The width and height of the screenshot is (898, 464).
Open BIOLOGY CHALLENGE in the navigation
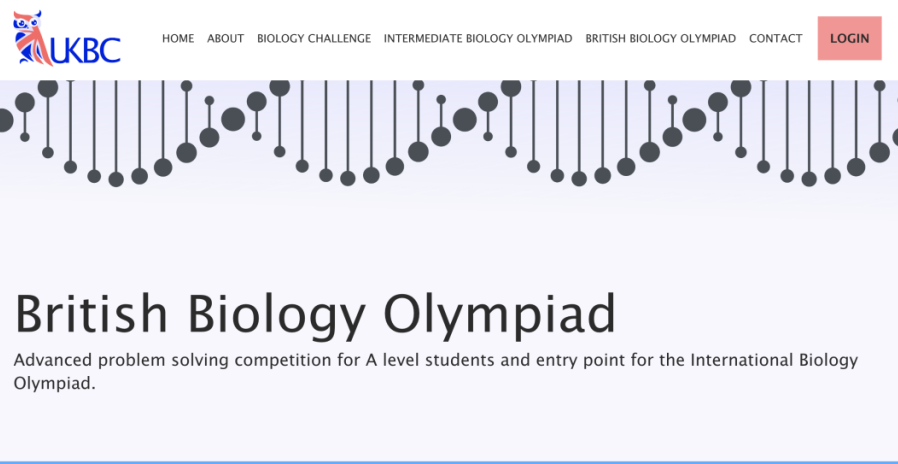click(x=314, y=38)
